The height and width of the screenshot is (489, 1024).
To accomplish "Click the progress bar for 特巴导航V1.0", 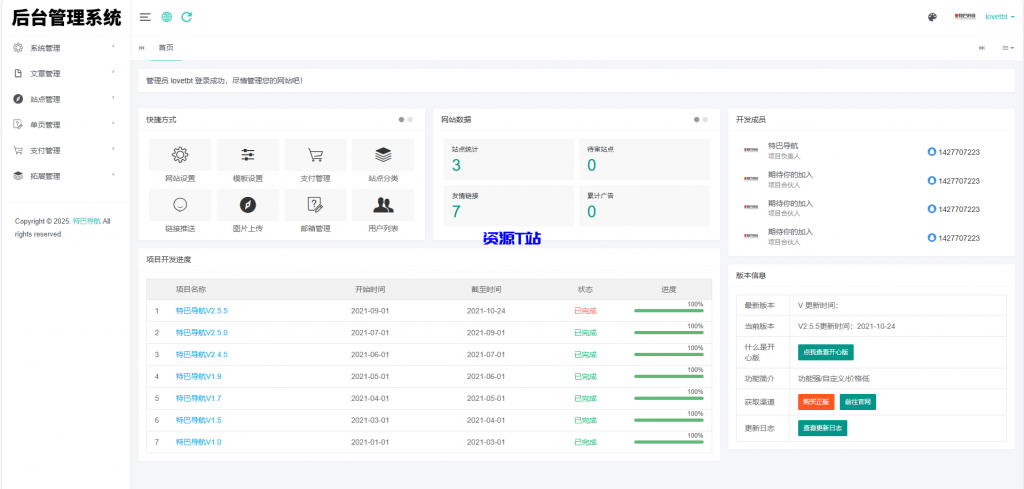I will tap(669, 442).
